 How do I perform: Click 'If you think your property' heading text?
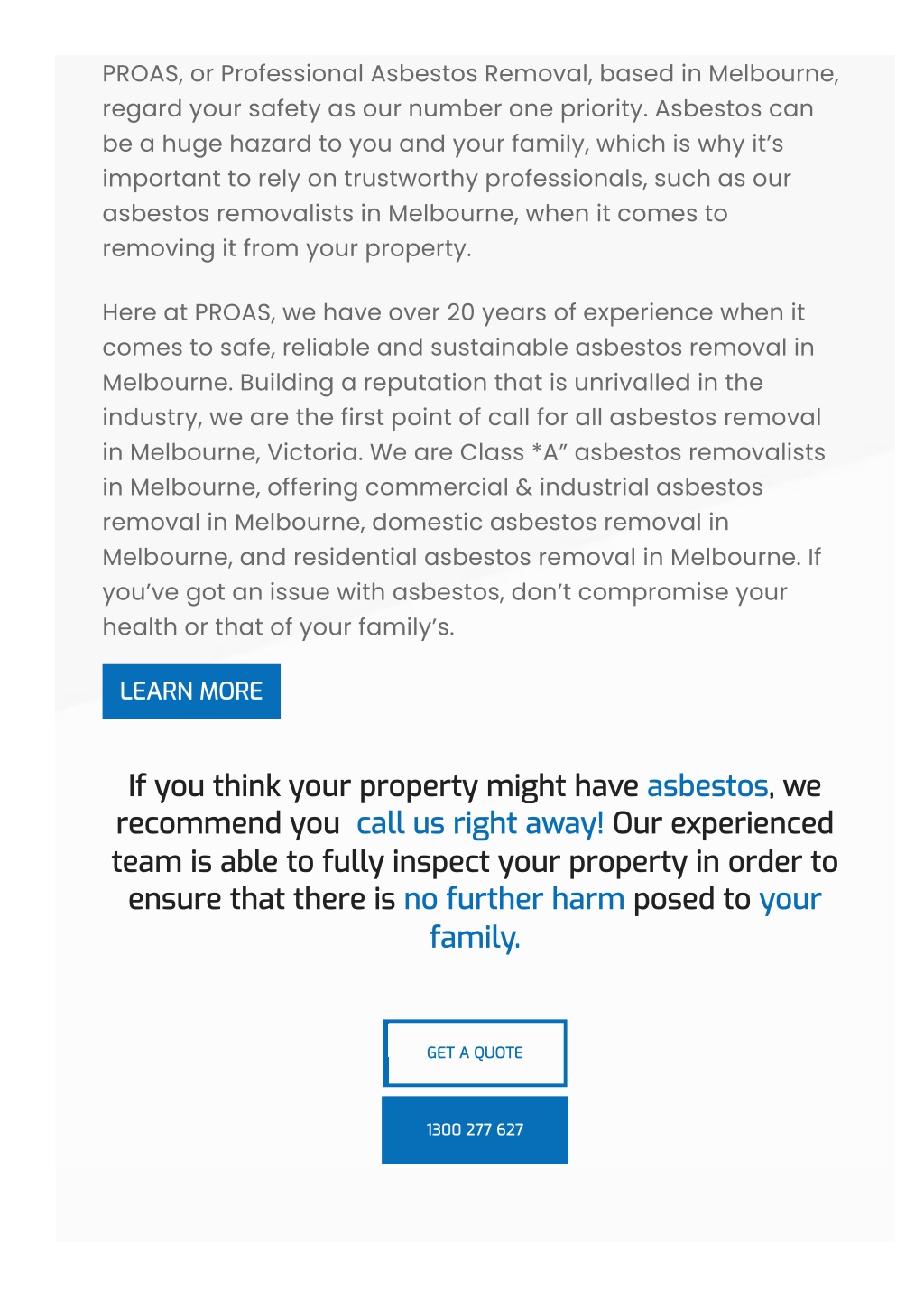(303, 787)
